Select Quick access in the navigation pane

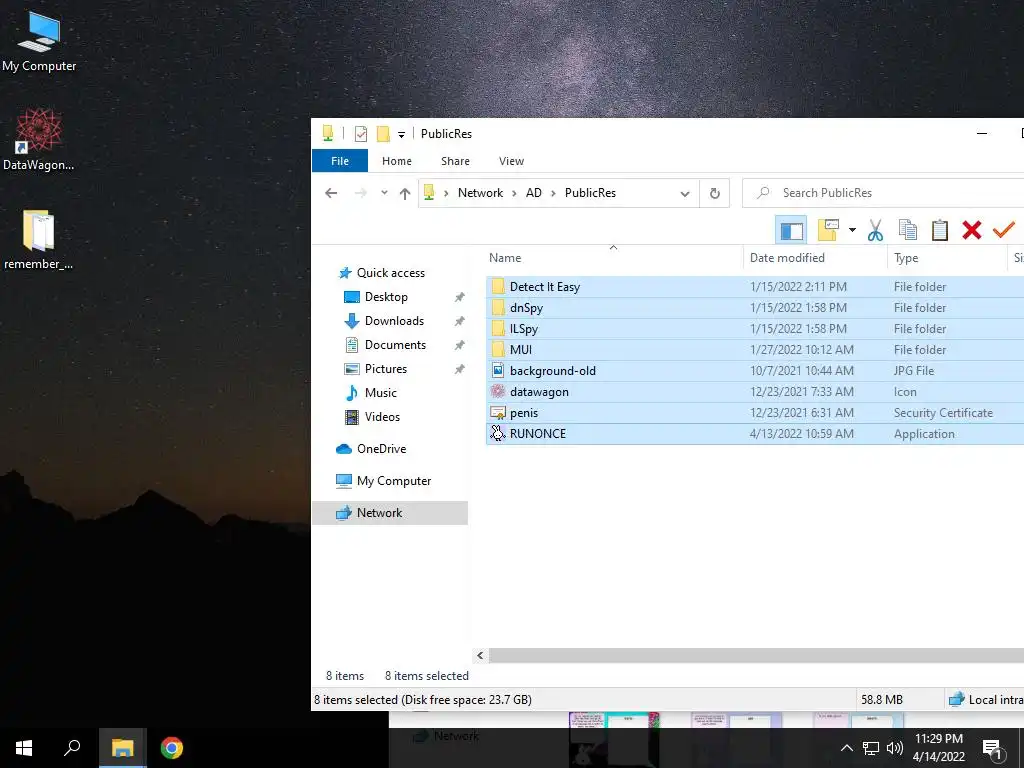point(391,273)
